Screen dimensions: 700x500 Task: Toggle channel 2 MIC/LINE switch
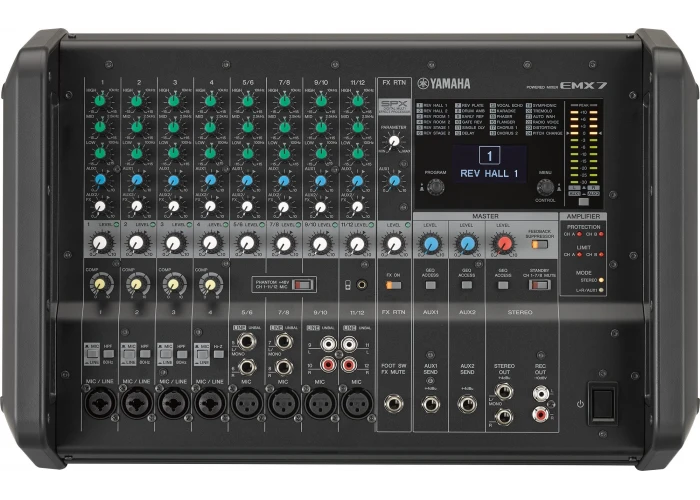(x=129, y=354)
